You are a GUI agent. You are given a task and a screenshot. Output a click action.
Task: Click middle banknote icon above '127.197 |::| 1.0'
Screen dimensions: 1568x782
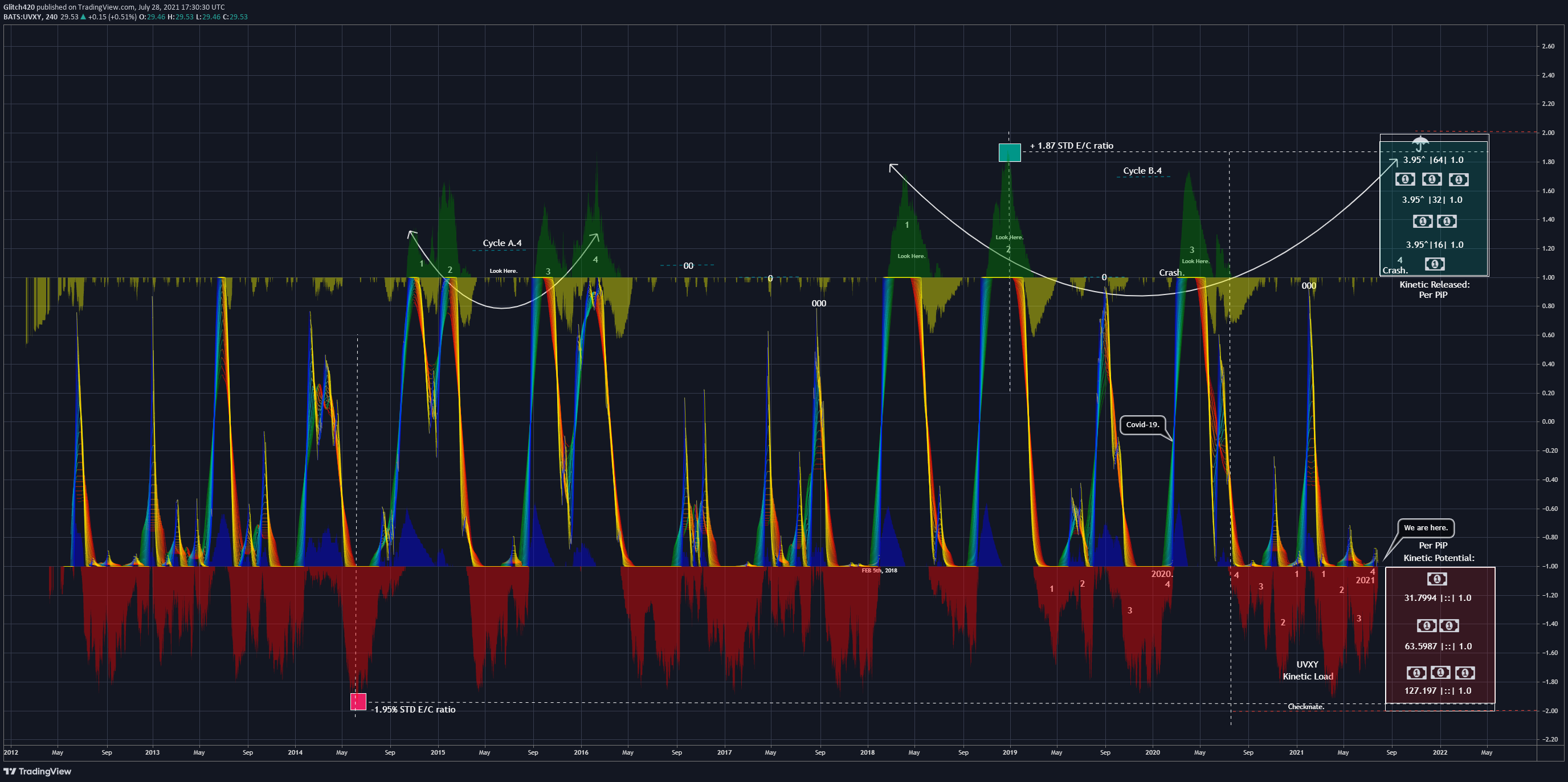coord(1440,673)
